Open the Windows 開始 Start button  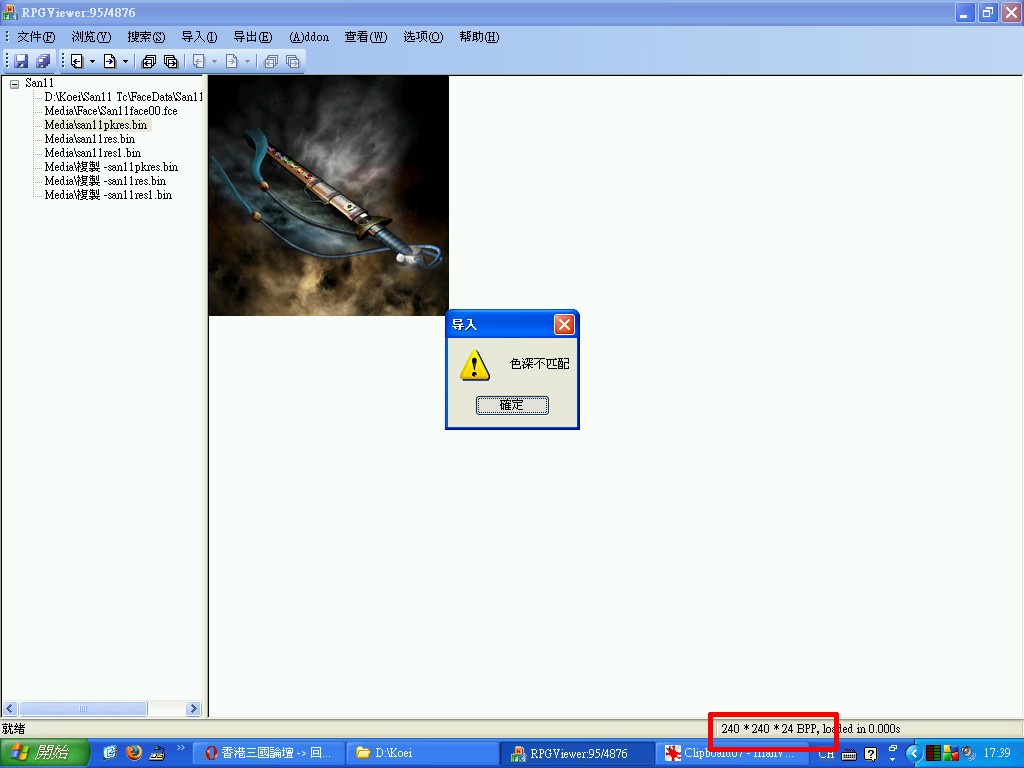44,753
